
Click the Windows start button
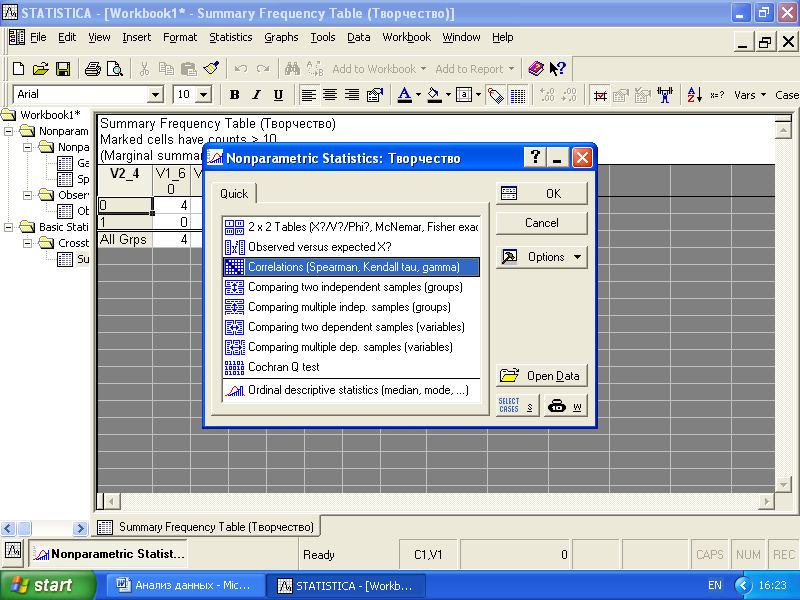[47, 585]
